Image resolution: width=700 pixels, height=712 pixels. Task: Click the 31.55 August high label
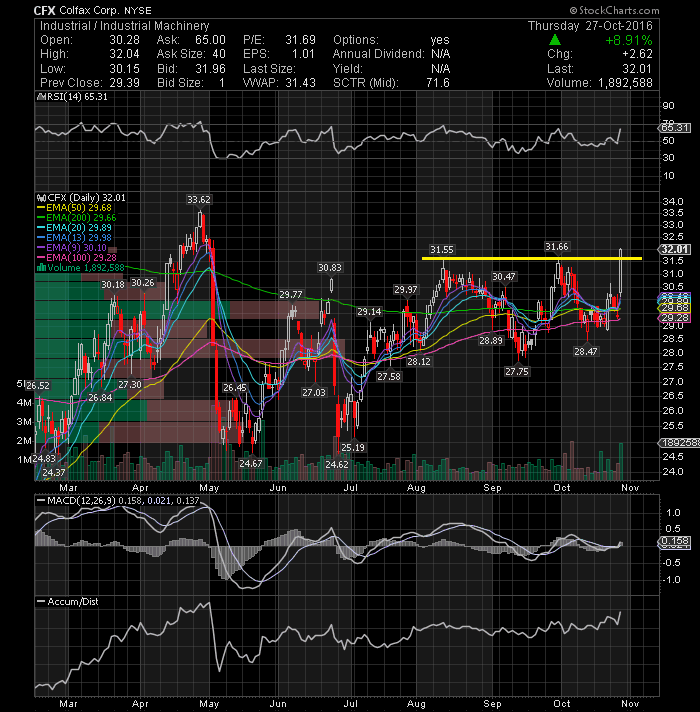point(442,249)
